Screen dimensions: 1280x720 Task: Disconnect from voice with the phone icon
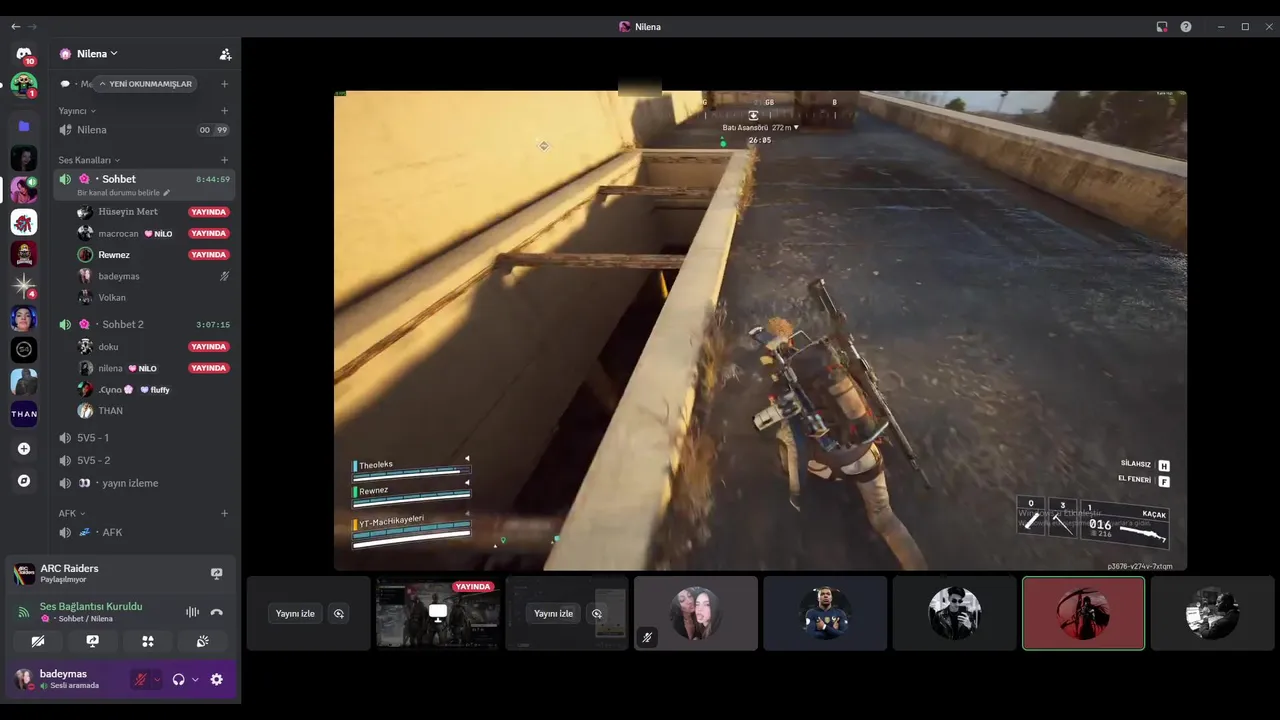point(216,612)
